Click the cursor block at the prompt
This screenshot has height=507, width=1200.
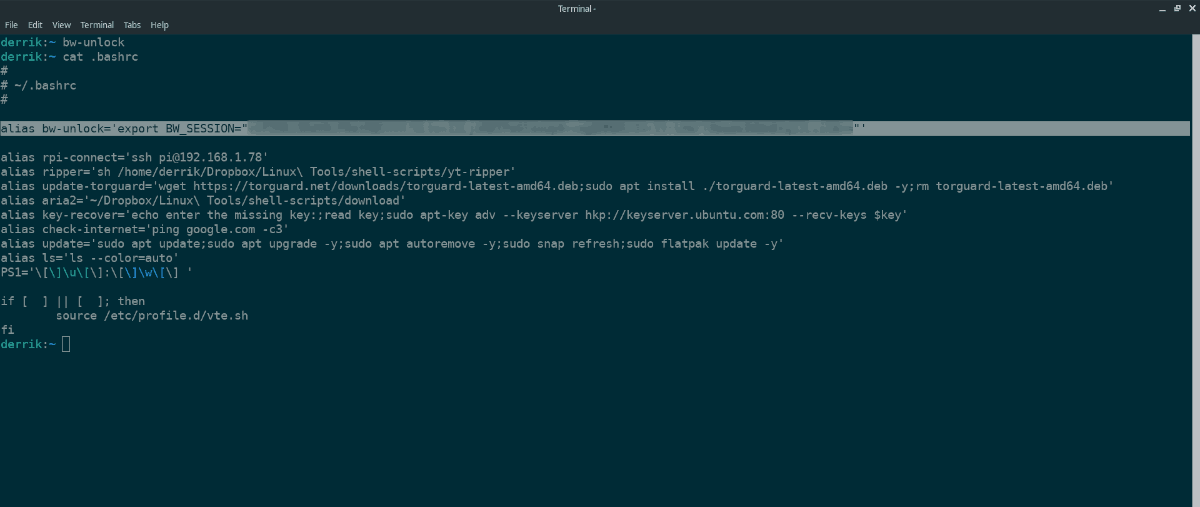pyautogui.click(x=66, y=344)
